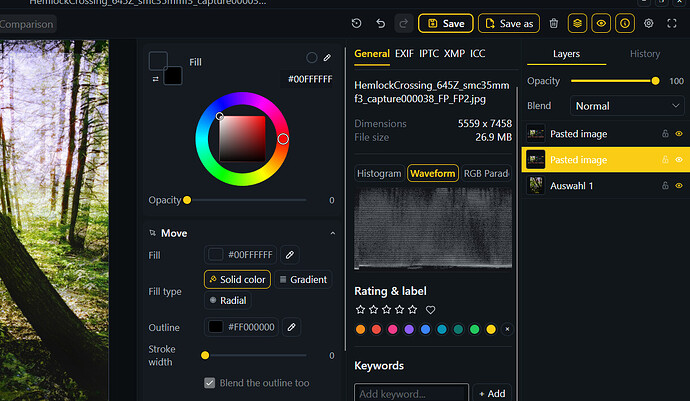Image resolution: width=690 pixels, height=401 pixels.
Task: Toggle the layers panel stack icon
Action: 577,23
